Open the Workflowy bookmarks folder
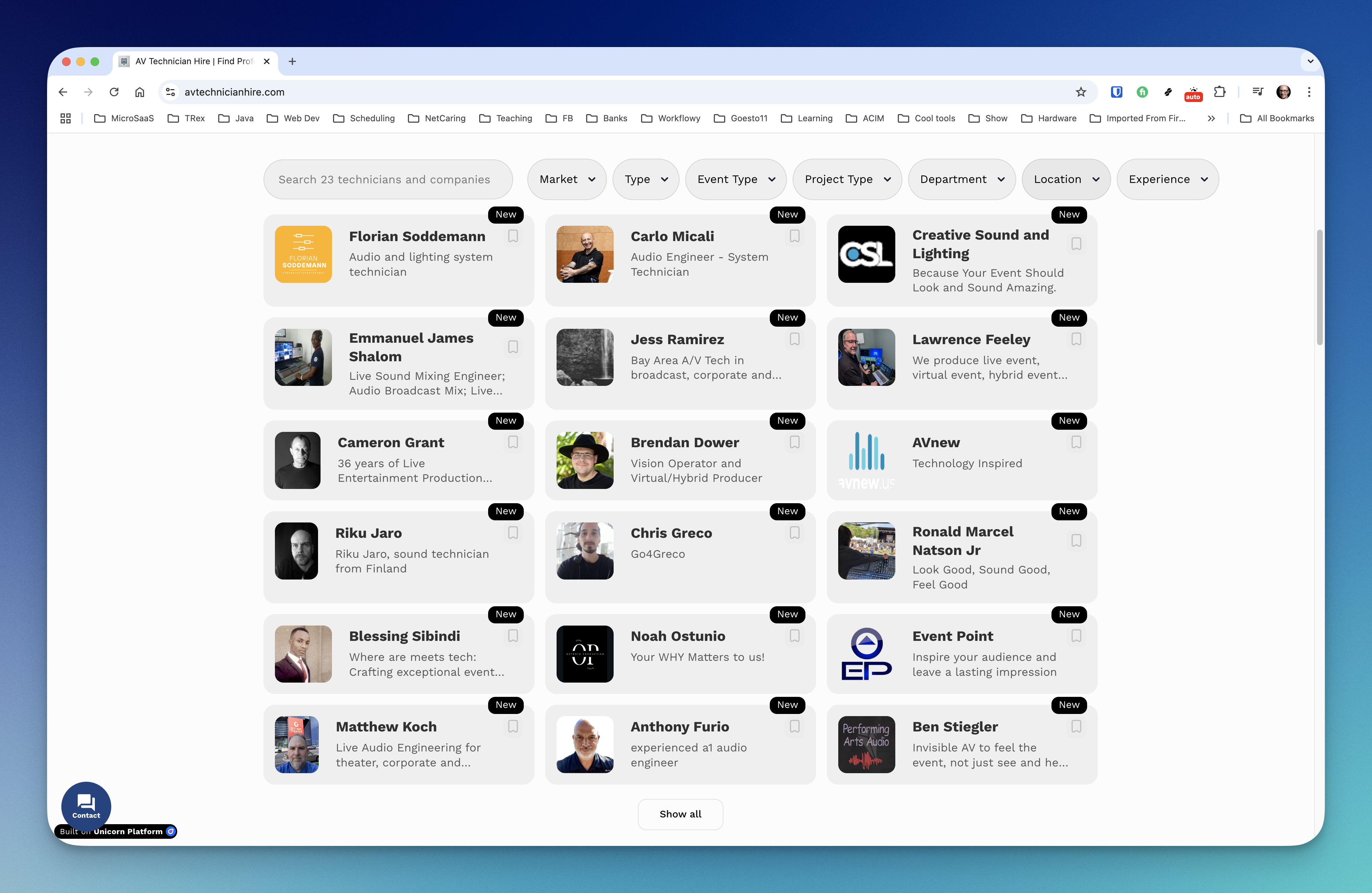This screenshot has width=1372, height=893. pos(670,118)
